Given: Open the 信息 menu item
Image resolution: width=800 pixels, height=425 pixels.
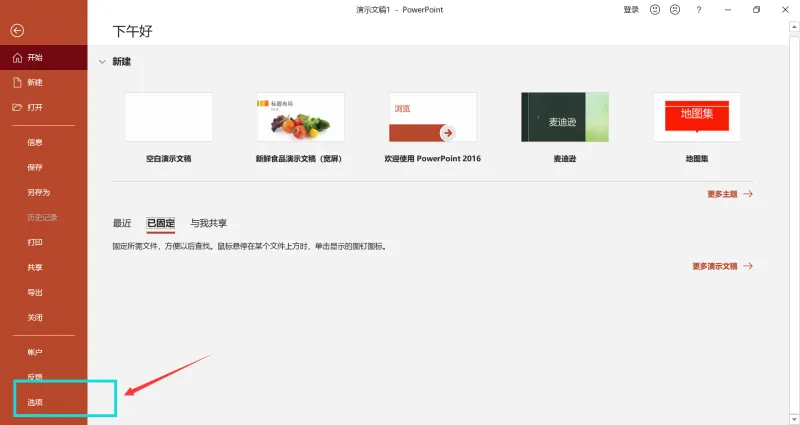Looking at the screenshot, I should (x=35, y=142).
